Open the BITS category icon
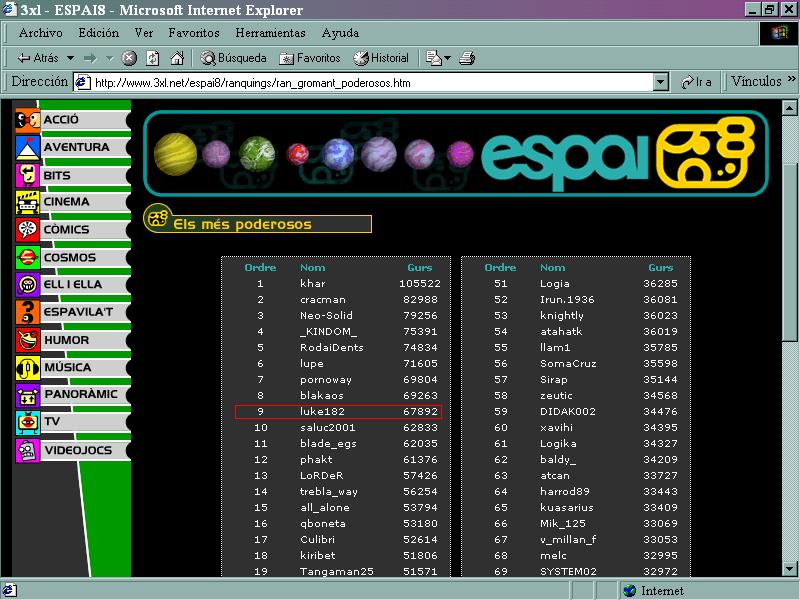Screen dimensions: 800x600 coord(28,175)
